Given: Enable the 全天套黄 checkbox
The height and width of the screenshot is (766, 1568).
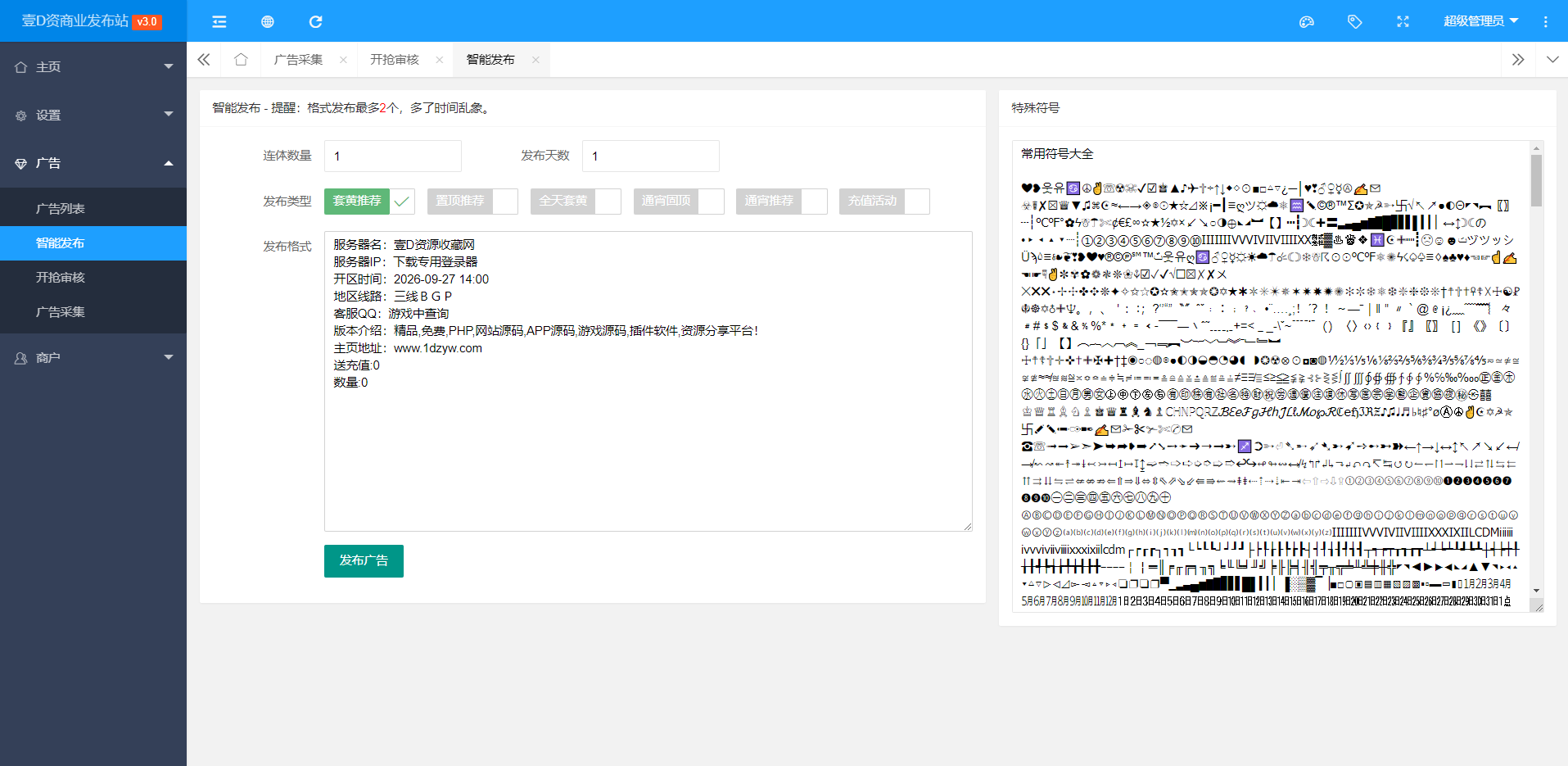Looking at the screenshot, I should pyautogui.click(x=576, y=201).
